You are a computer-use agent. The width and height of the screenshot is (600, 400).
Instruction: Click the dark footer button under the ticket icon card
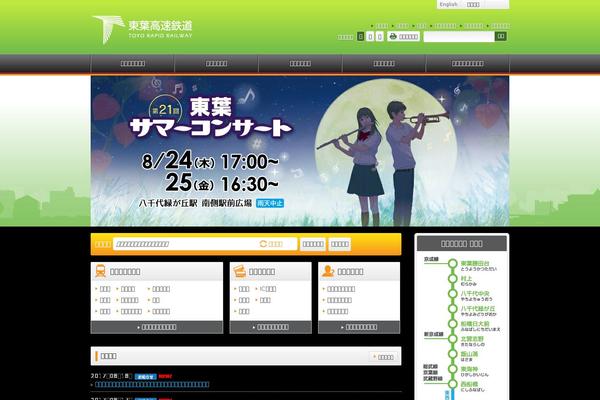click(271, 327)
